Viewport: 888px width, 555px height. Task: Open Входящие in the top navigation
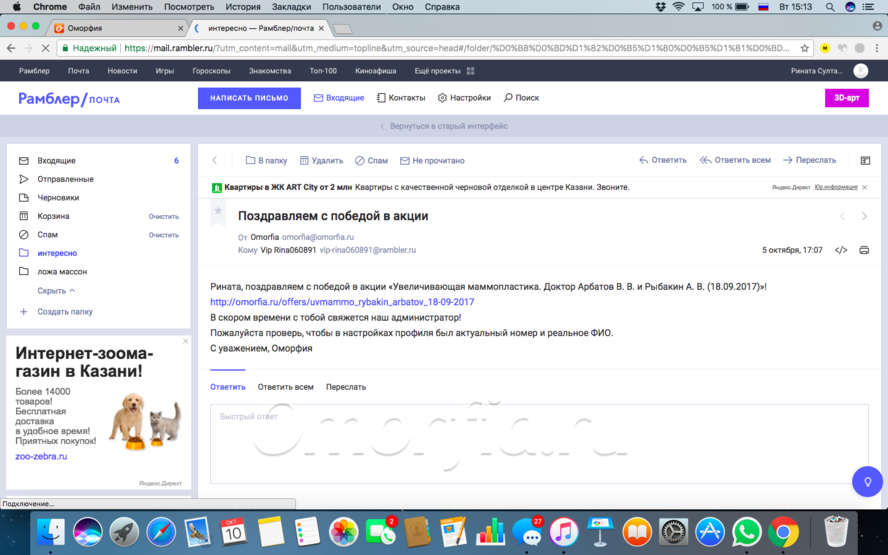[x=339, y=98]
